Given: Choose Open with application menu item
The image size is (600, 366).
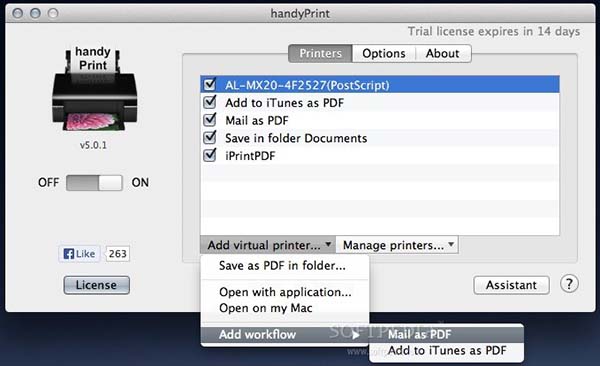Looking at the screenshot, I should (x=285, y=292).
